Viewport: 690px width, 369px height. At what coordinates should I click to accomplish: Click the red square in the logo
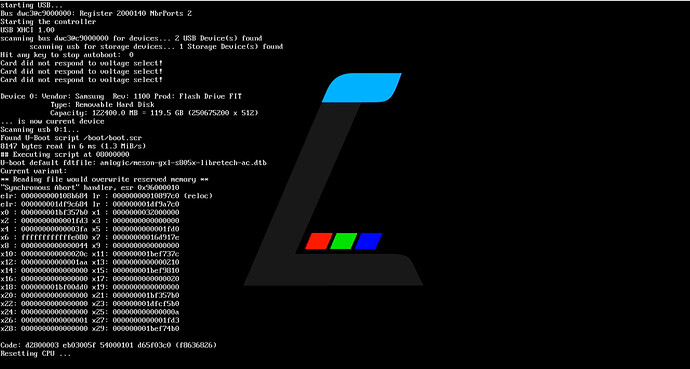pos(319,241)
